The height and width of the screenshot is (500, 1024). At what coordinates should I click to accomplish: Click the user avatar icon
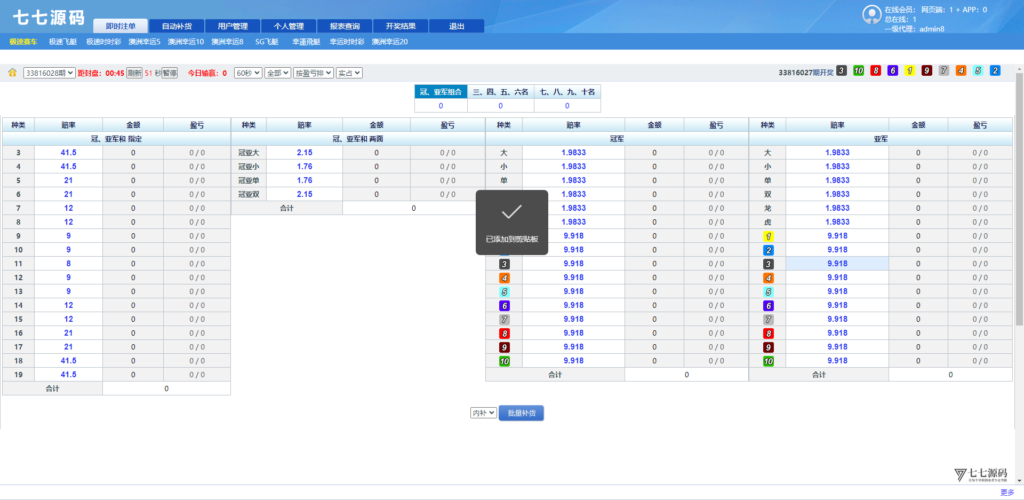(x=871, y=15)
